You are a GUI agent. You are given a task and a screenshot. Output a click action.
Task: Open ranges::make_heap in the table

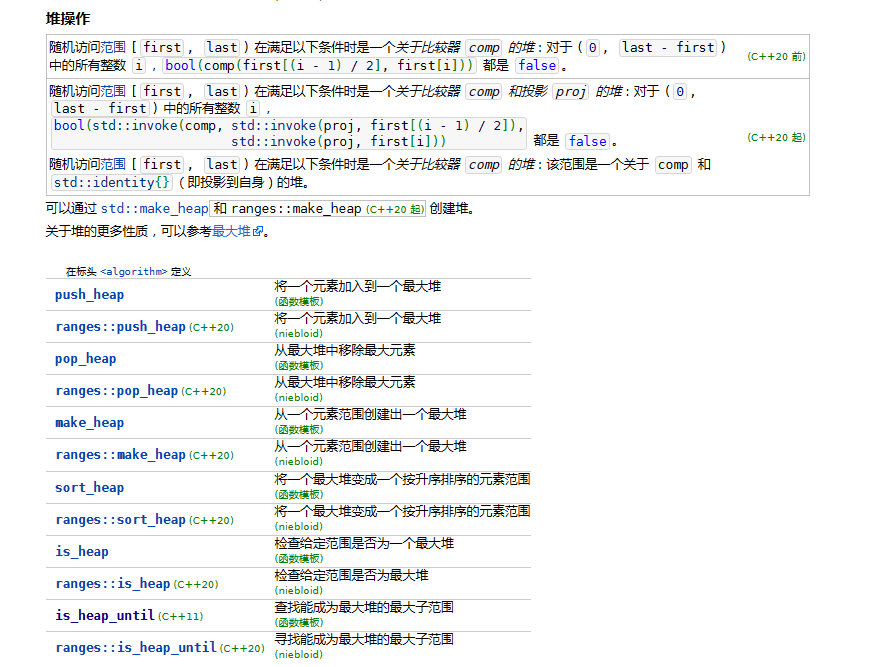pos(120,455)
